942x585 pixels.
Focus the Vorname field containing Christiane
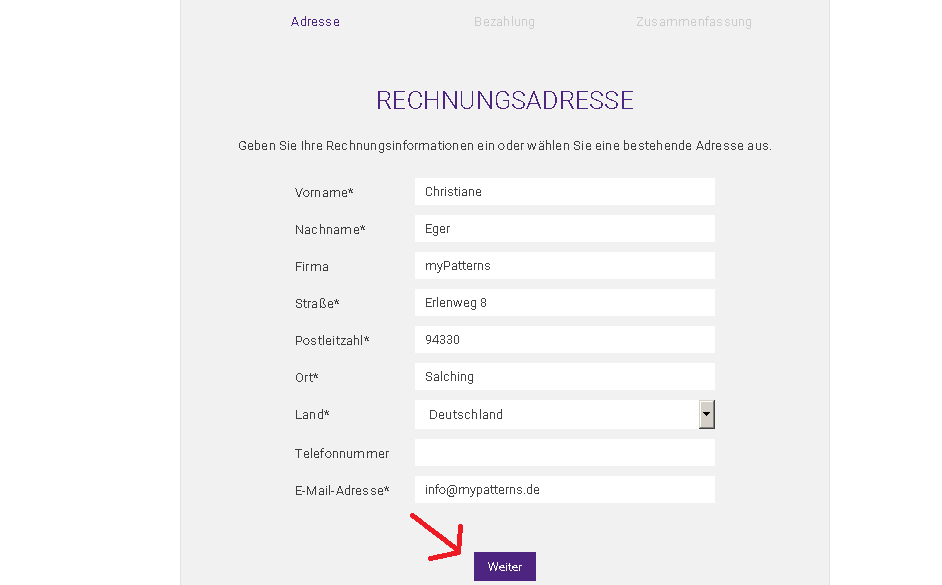(564, 192)
